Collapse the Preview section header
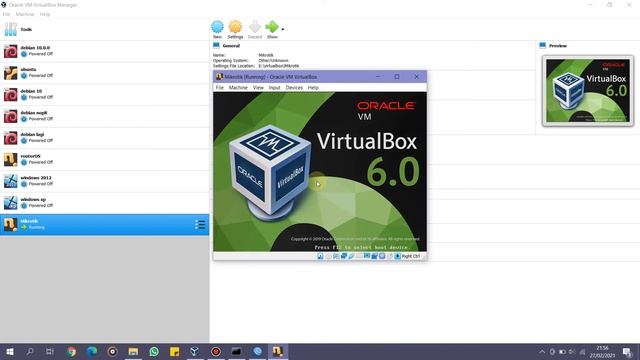This screenshot has width=640, height=360. tap(558, 46)
